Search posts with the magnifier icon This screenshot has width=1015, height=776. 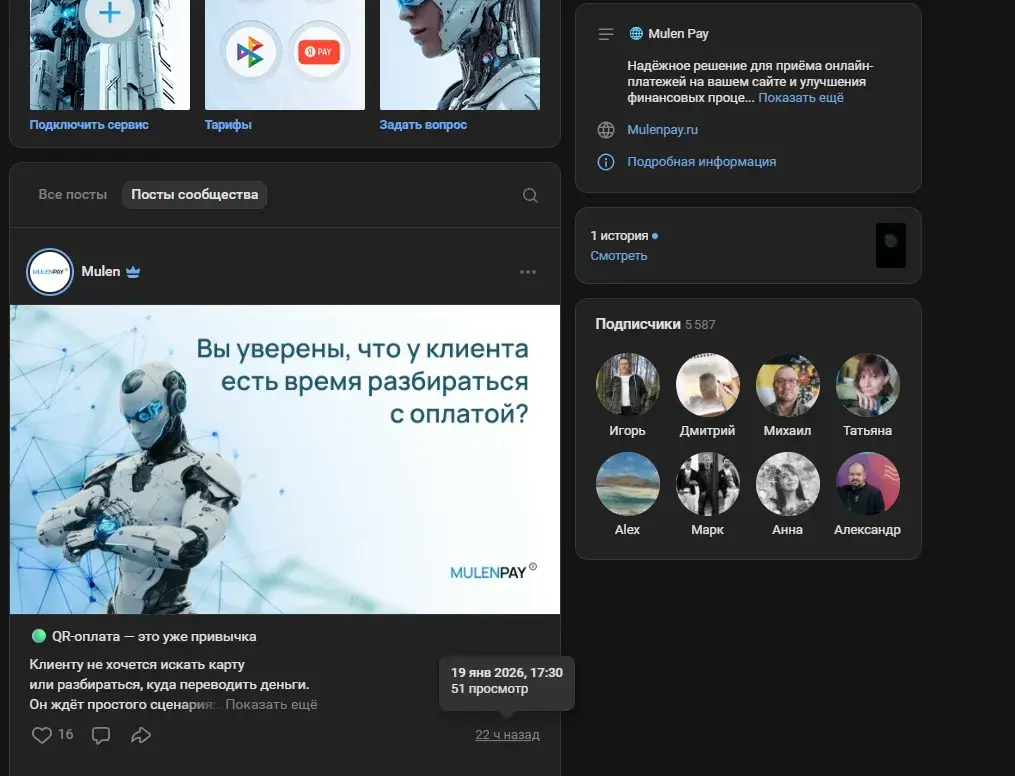pyautogui.click(x=530, y=195)
